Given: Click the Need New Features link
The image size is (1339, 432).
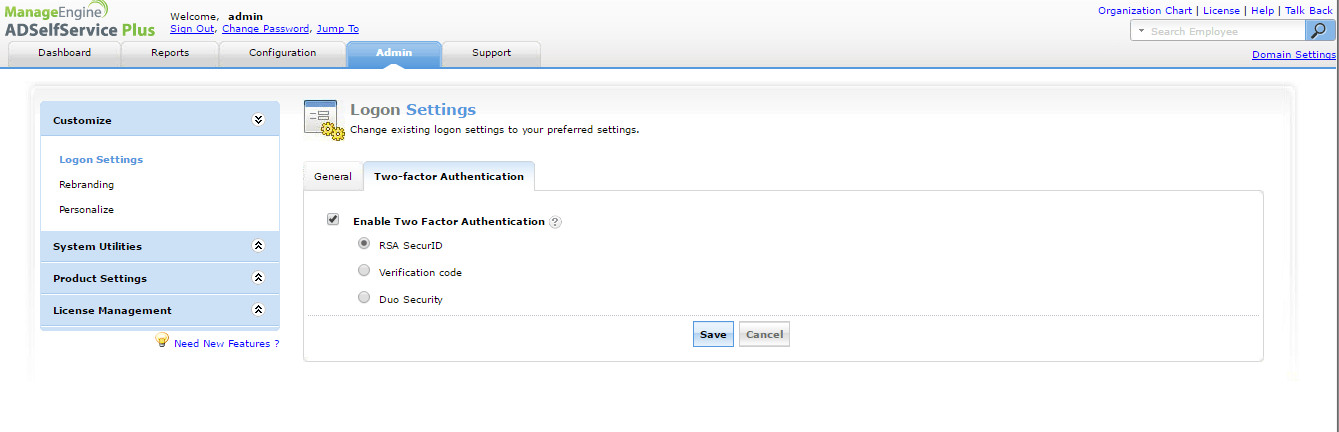Looking at the screenshot, I should pos(226,344).
